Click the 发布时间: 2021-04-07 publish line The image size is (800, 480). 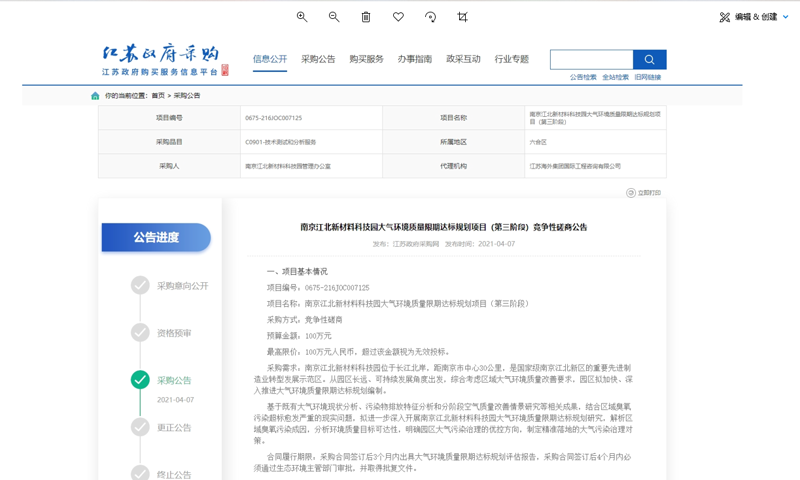(x=480, y=244)
